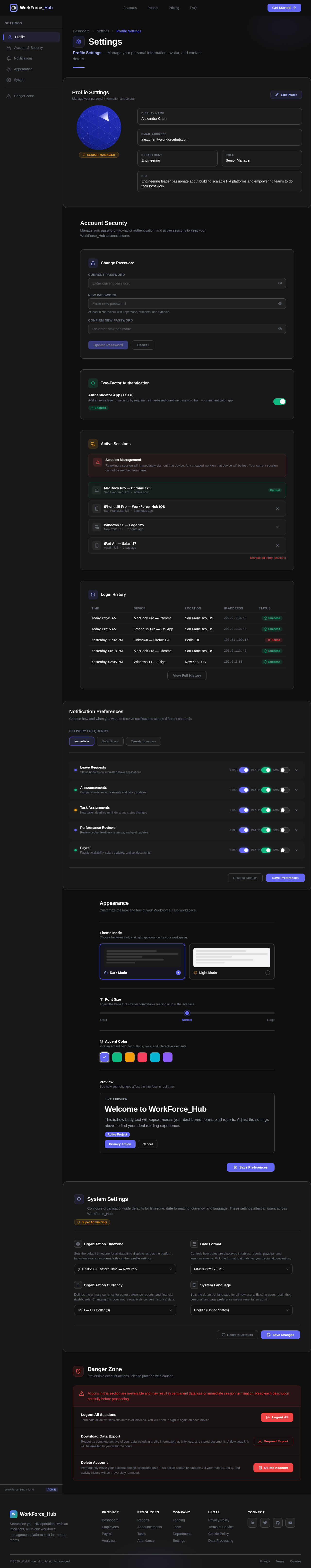The height and width of the screenshot is (1568, 311).
Task: Open the Pricing navigation link
Action: (173, 8)
